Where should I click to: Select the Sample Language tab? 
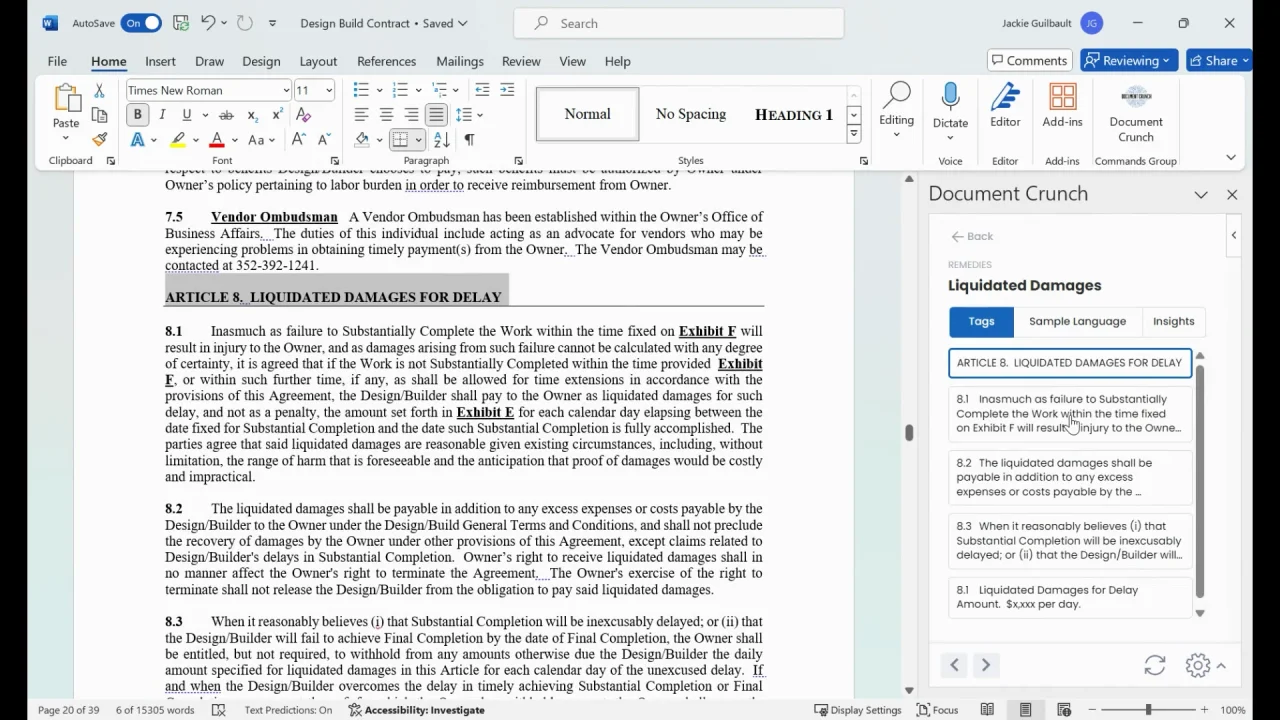(1077, 321)
